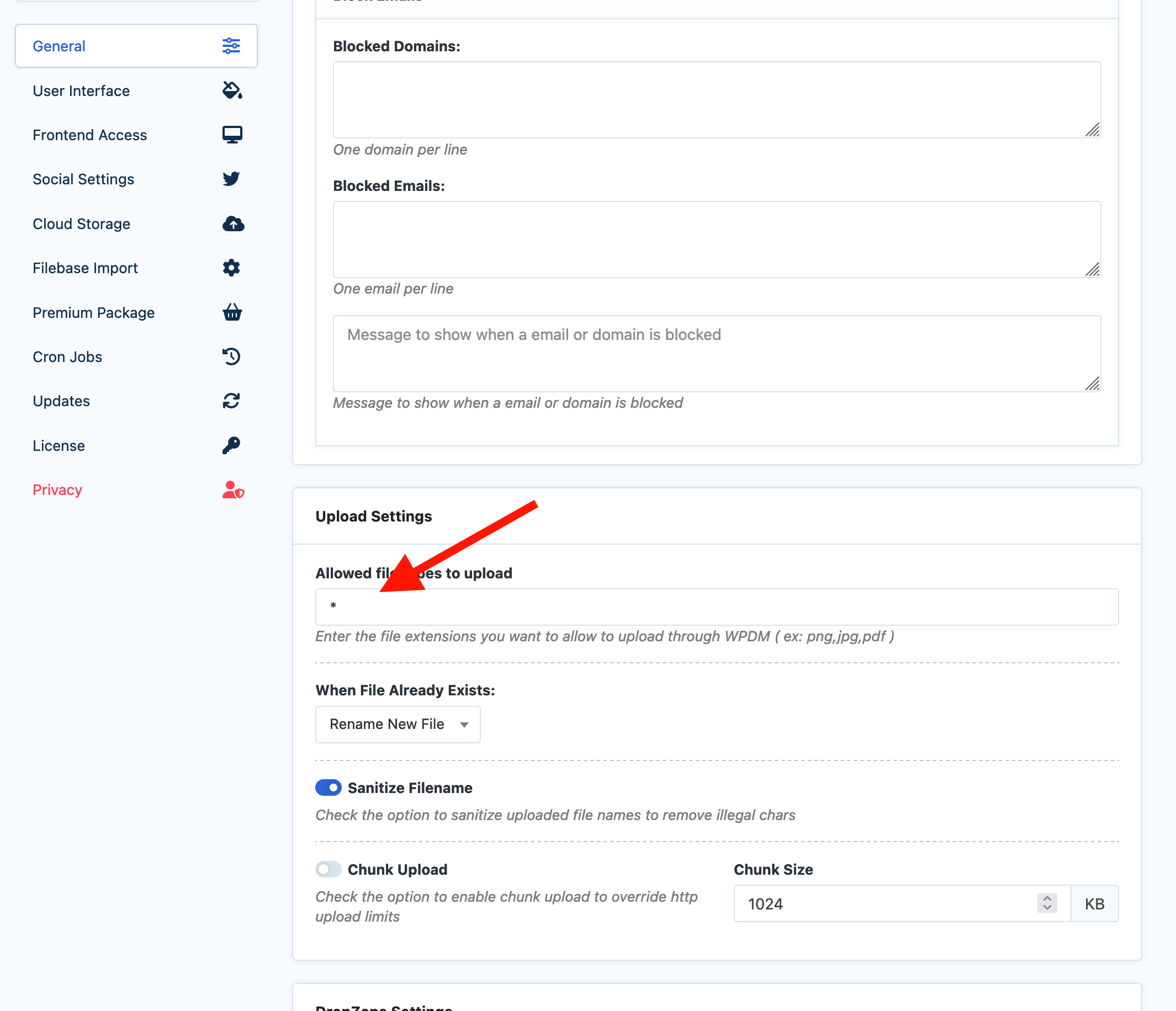This screenshot has width=1176, height=1011.
Task: Click the 'One domain per line' hint
Action: (x=400, y=150)
